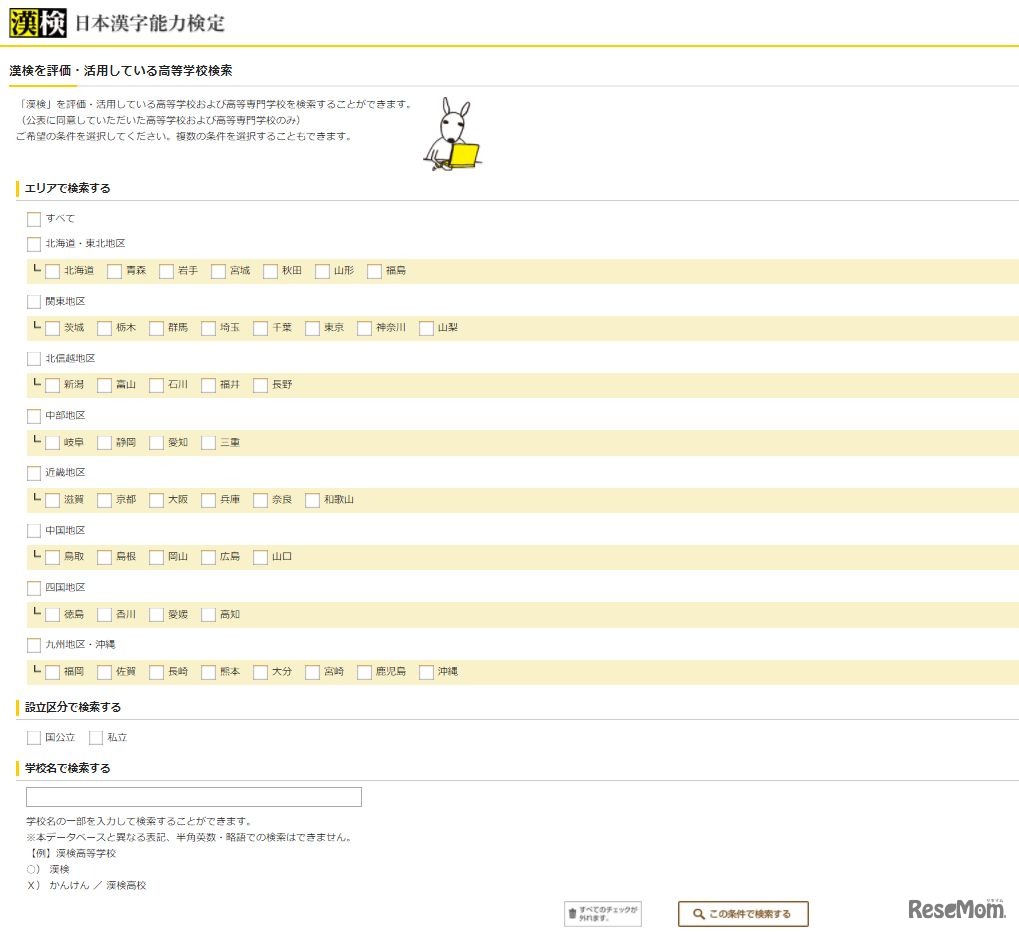
Task: Select the 奈良 checkbox
Action: coord(261,500)
